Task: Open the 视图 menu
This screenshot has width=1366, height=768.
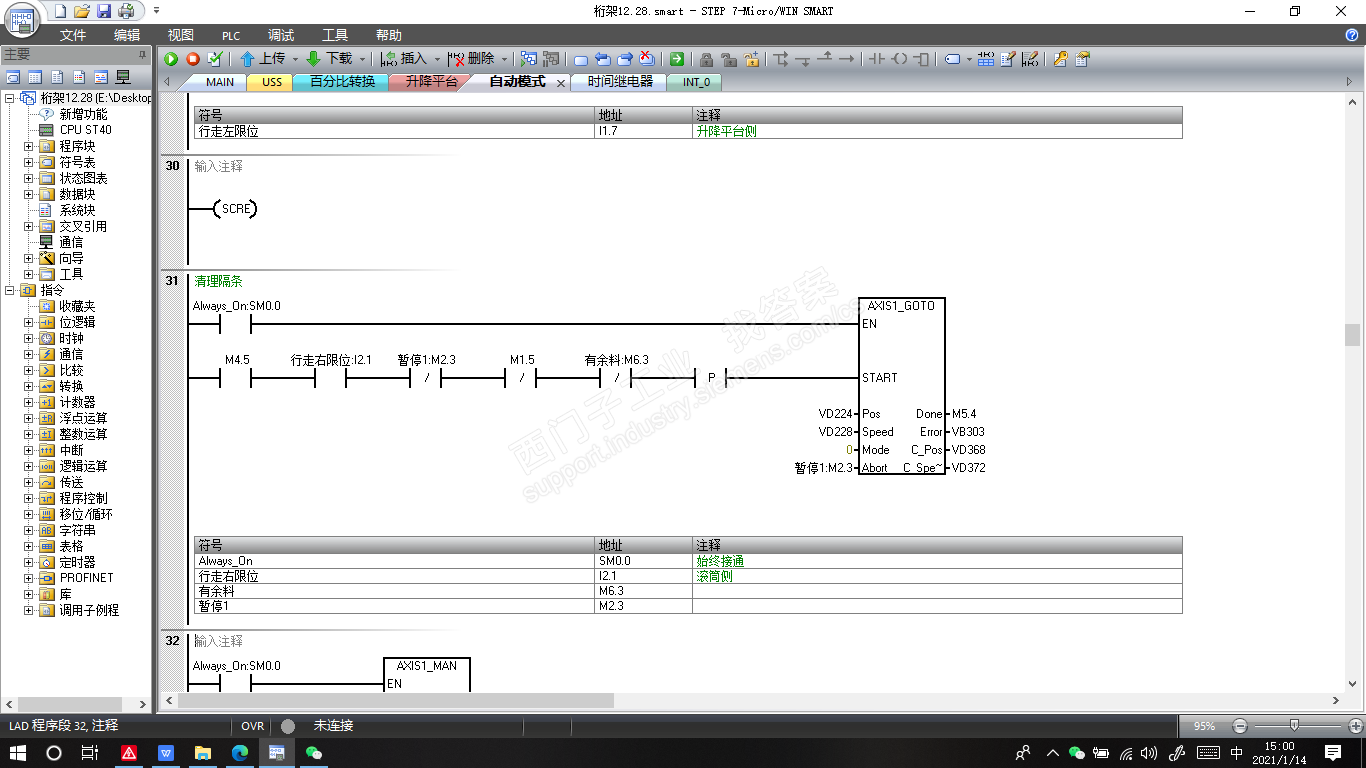Action: click(x=181, y=35)
